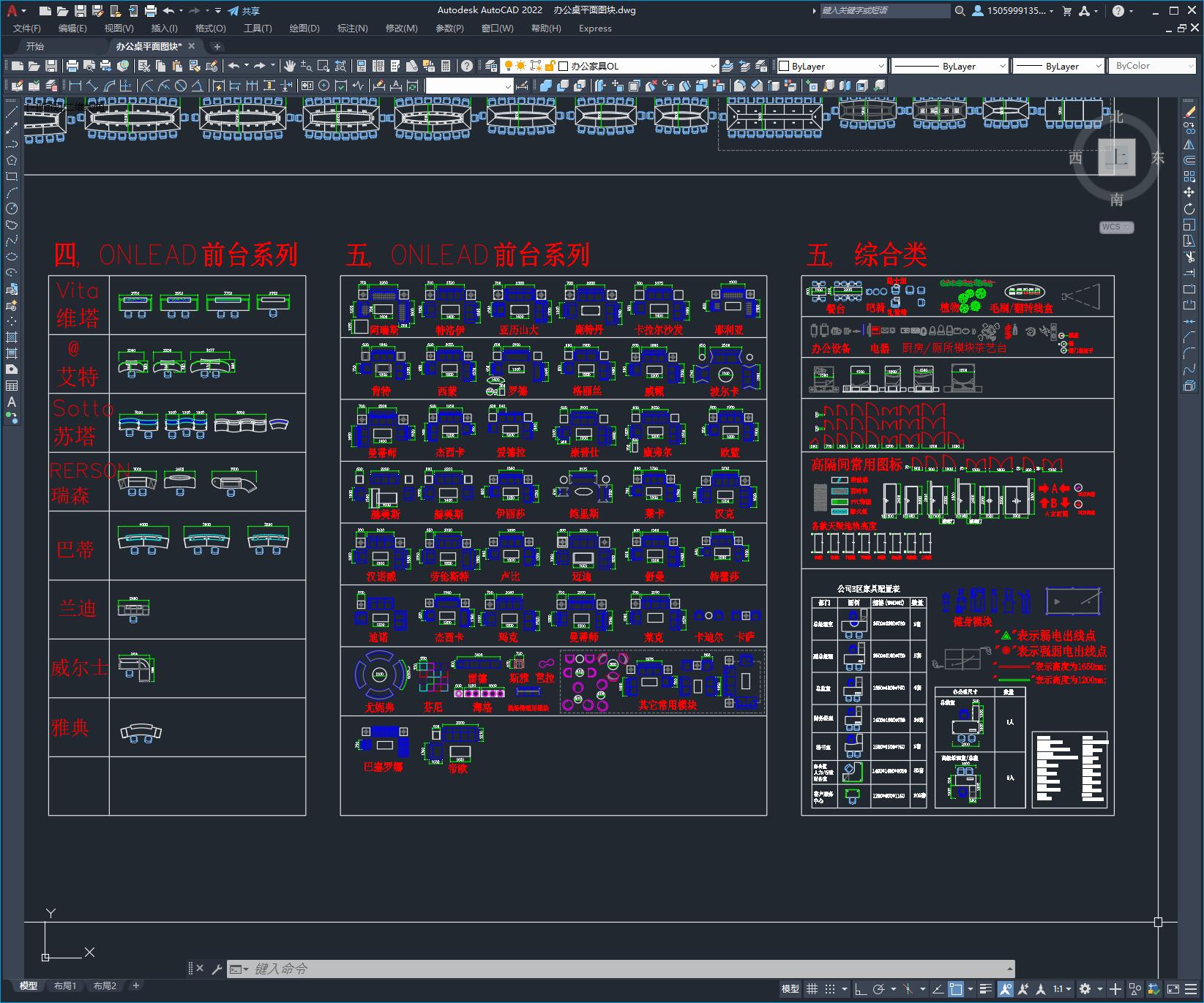The width and height of the screenshot is (1204, 1003).
Task: Click the Angular dimension tool
Action: [x=198, y=86]
